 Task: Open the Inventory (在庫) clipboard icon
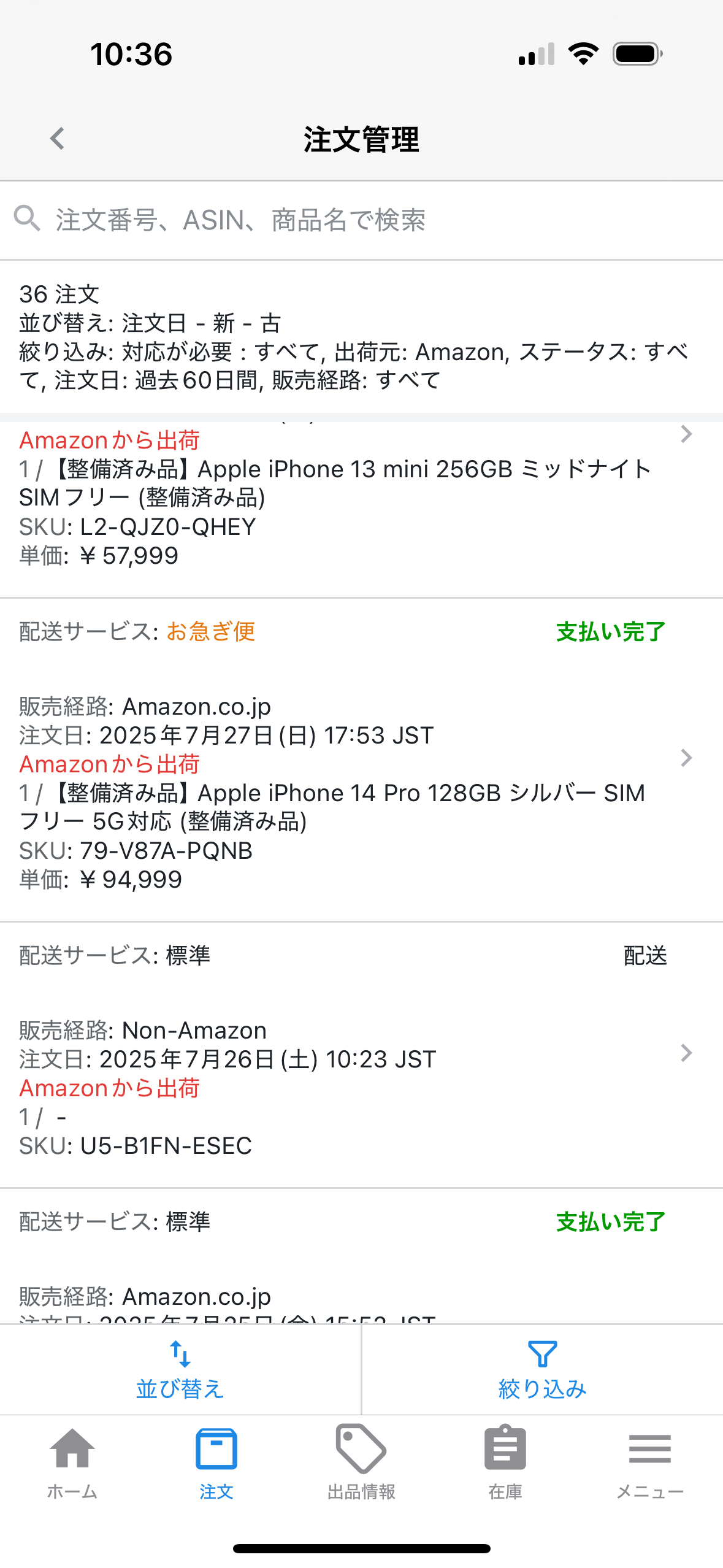tap(505, 1449)
